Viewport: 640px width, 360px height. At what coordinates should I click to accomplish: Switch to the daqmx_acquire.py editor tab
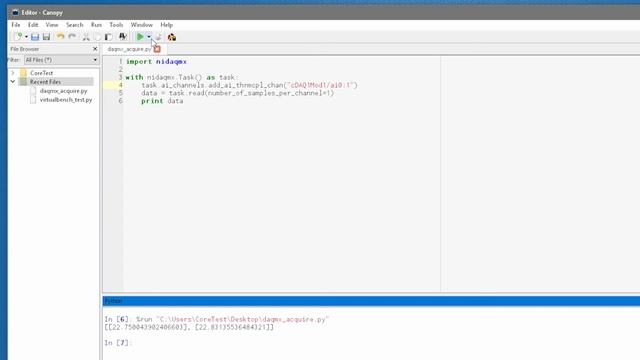(129, 49)
